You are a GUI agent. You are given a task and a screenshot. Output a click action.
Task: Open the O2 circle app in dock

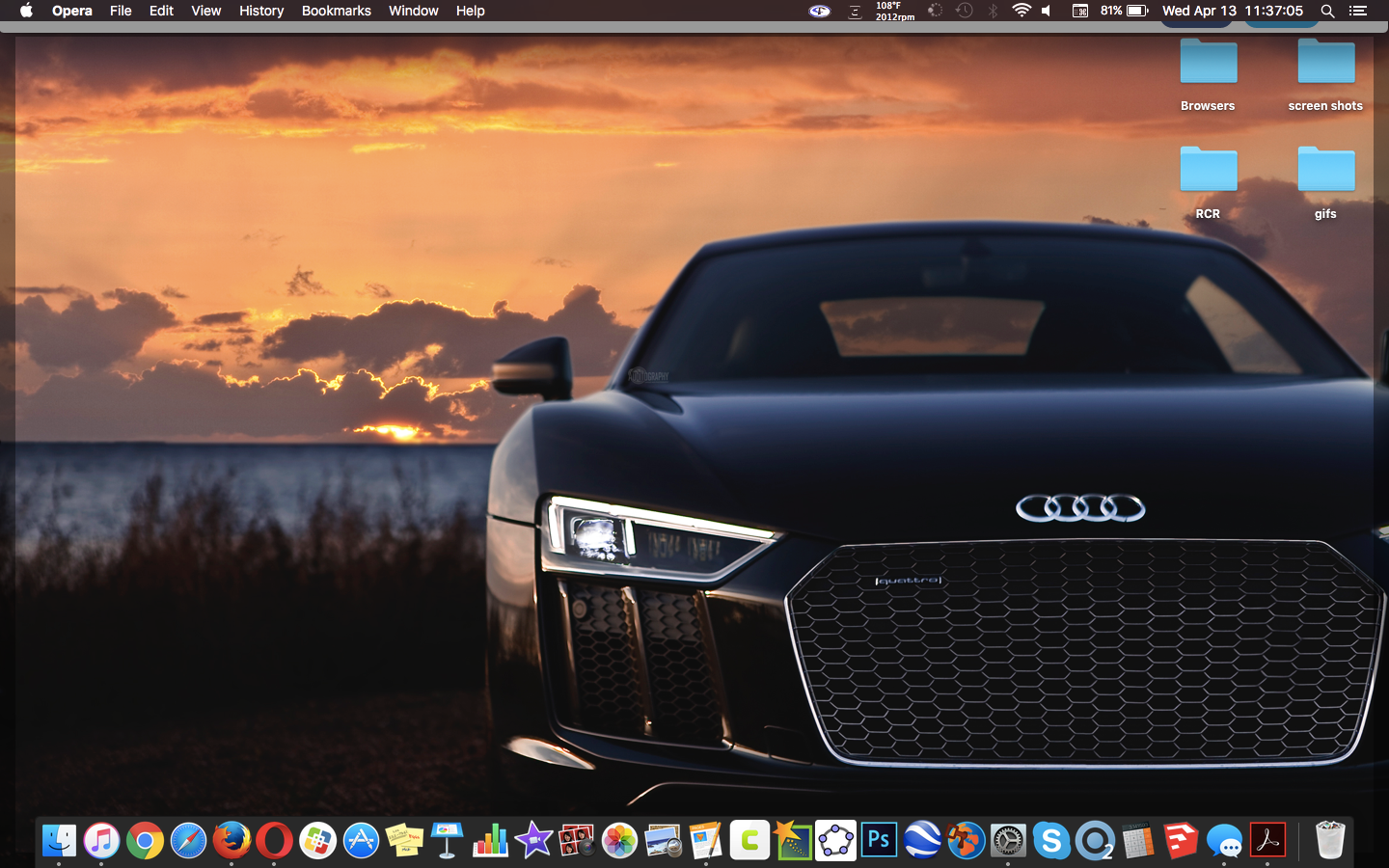point(1095,841)
